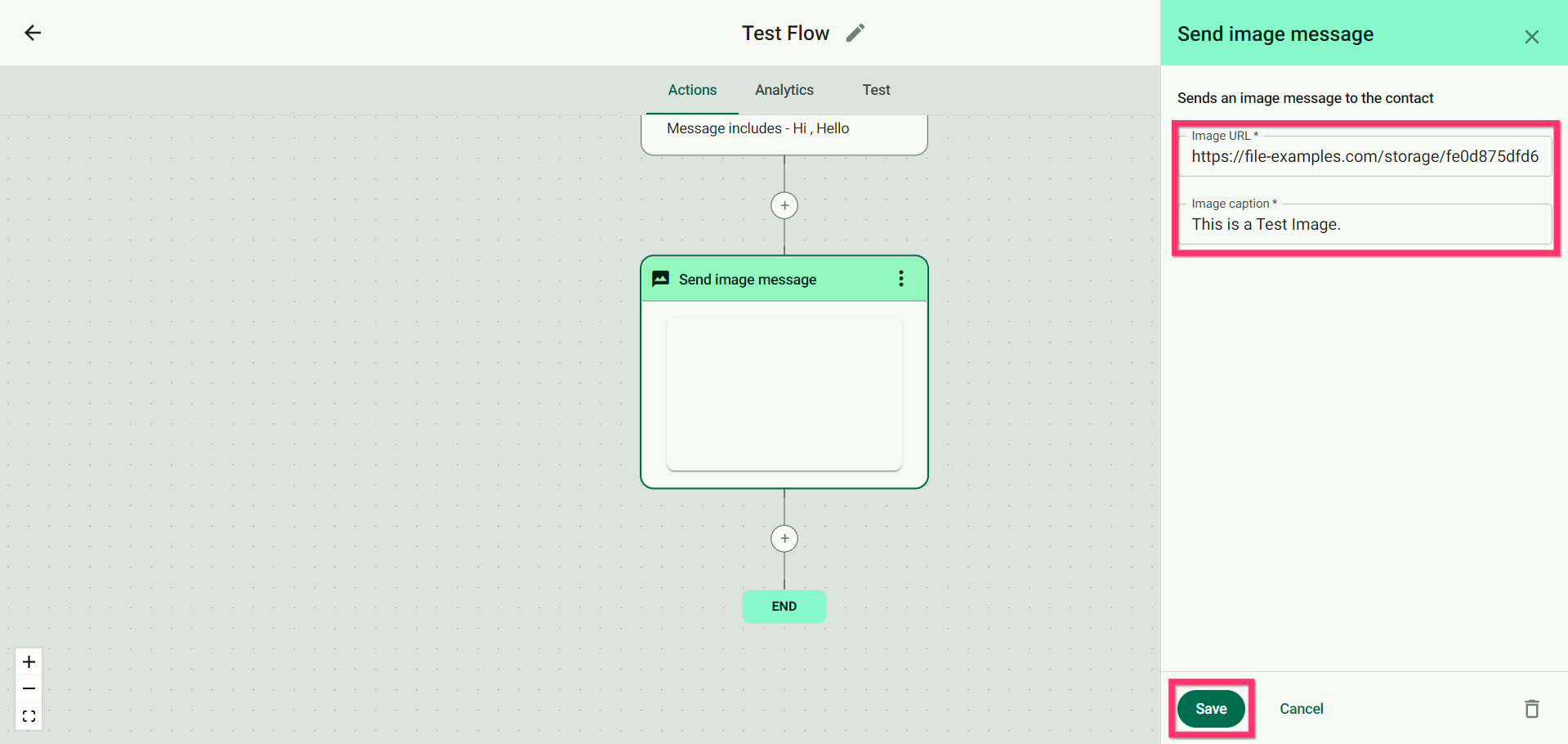The height and width of the screenshot is (744, 1568).
Task: Open the Test tab
Action: 876,90
